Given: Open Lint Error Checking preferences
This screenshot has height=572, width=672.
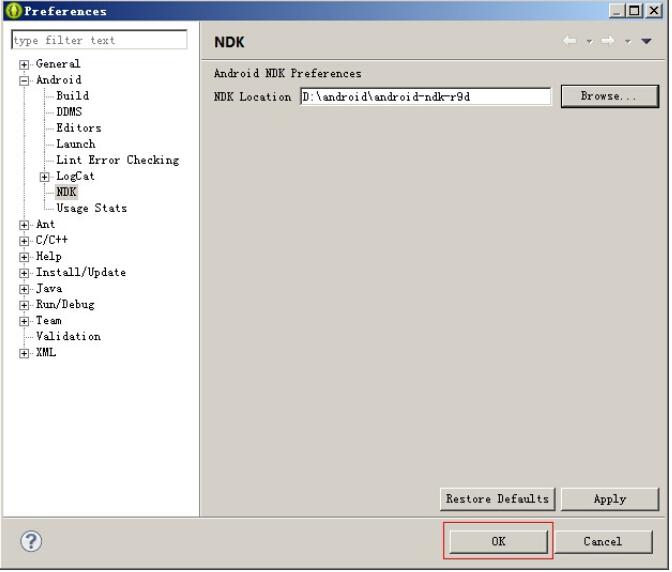Looking at the screenshot, I should [x=118, y=160].
